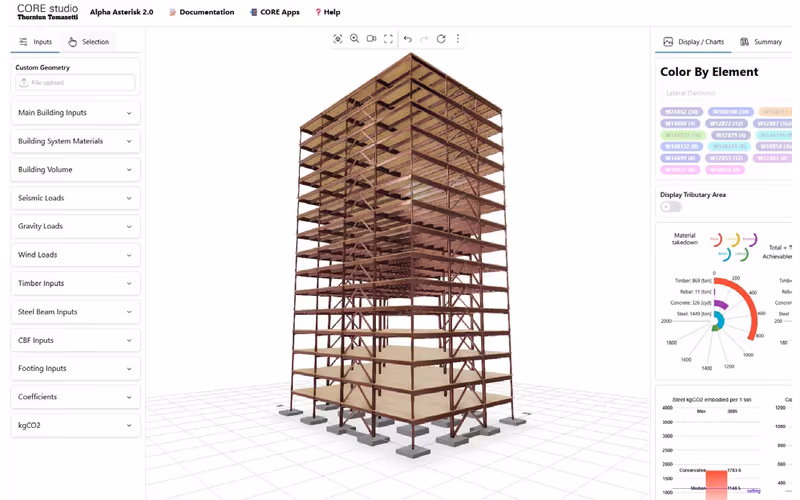Click the zoom-to-fit target icon in viewer toolbar

[338, 39]
